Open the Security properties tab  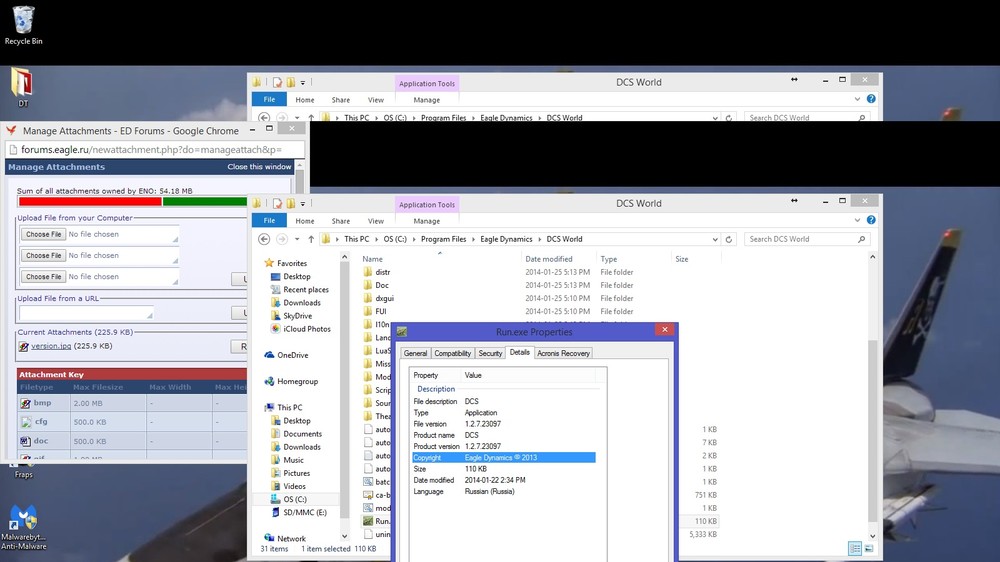point(490,353)
